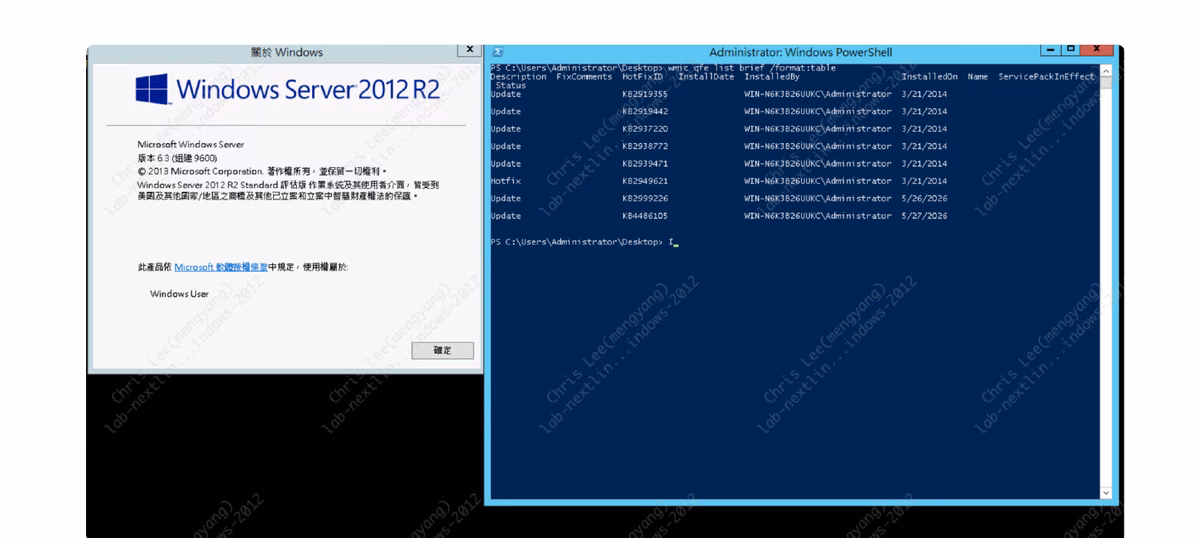The image size is (1200, 538).
Task: Click the Hotfix description entry
Action: coord(506,181)
